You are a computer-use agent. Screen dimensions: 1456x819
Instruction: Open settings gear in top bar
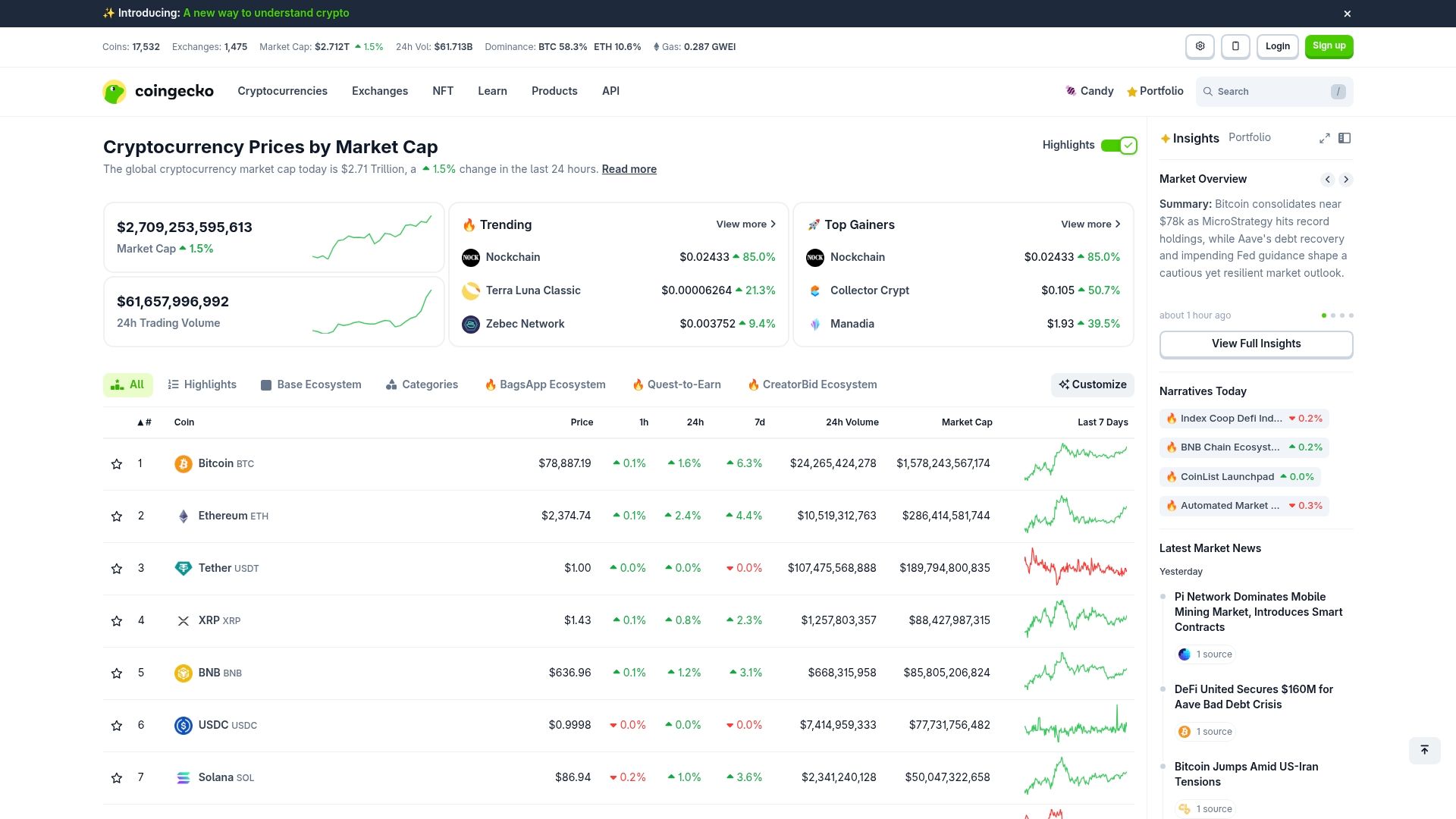coord(1200,46)
